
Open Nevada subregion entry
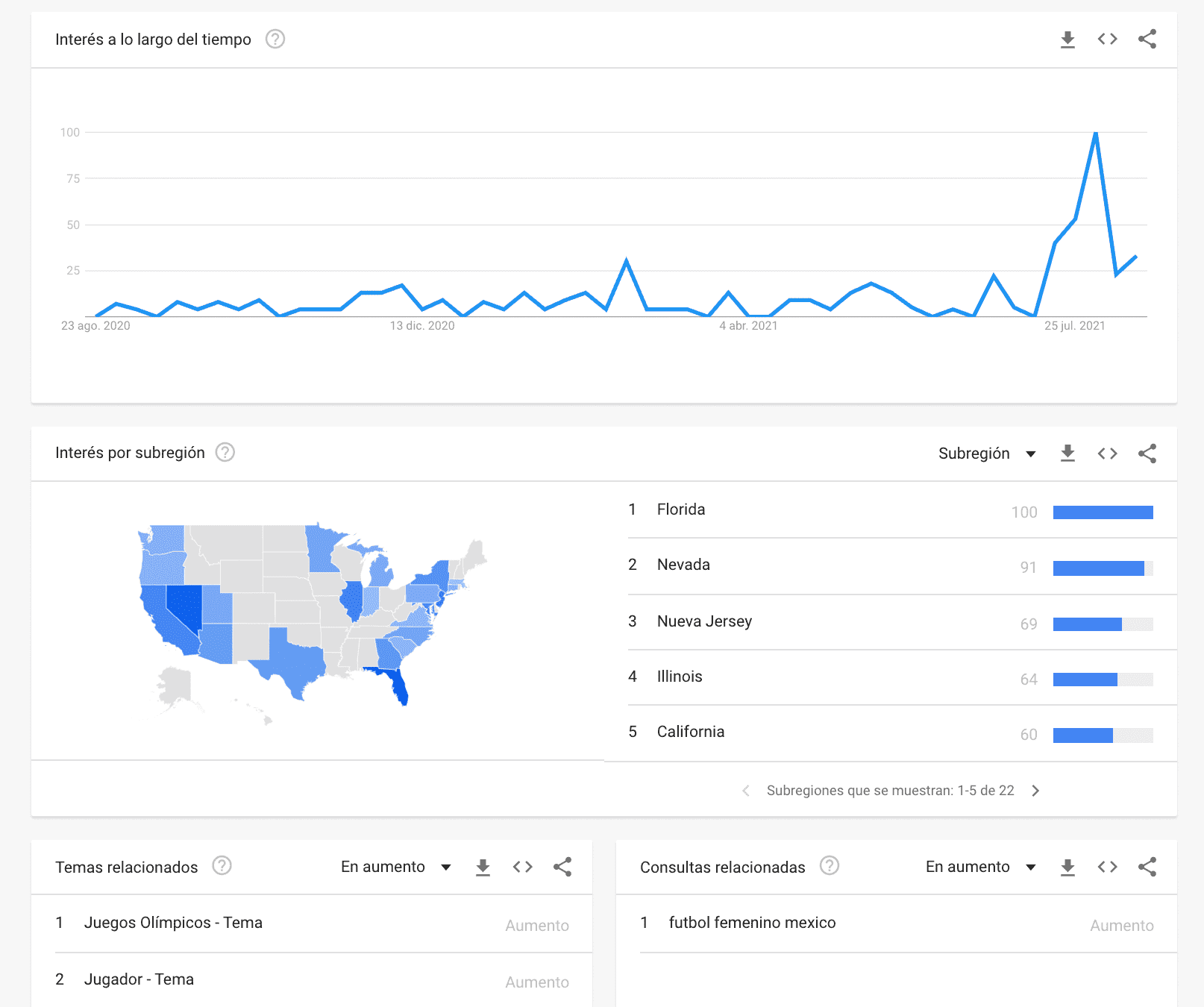click(x=683, y=565)
